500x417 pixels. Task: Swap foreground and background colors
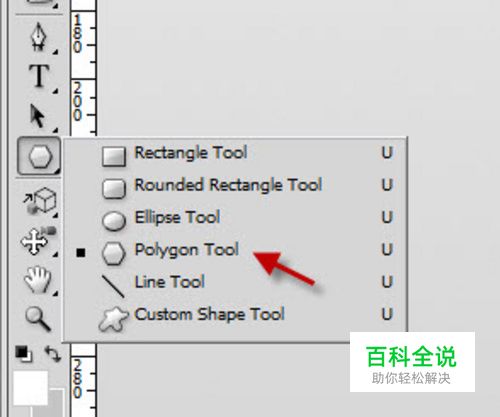click(53, 353)
